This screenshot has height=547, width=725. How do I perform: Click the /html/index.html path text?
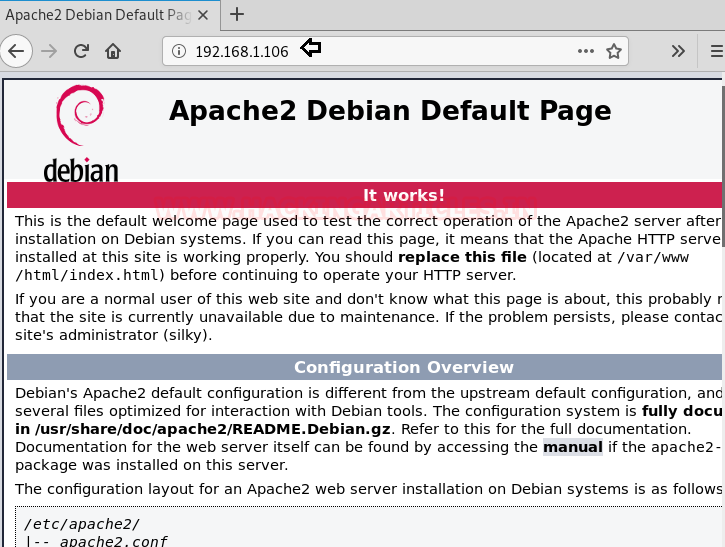coord(87,275)
